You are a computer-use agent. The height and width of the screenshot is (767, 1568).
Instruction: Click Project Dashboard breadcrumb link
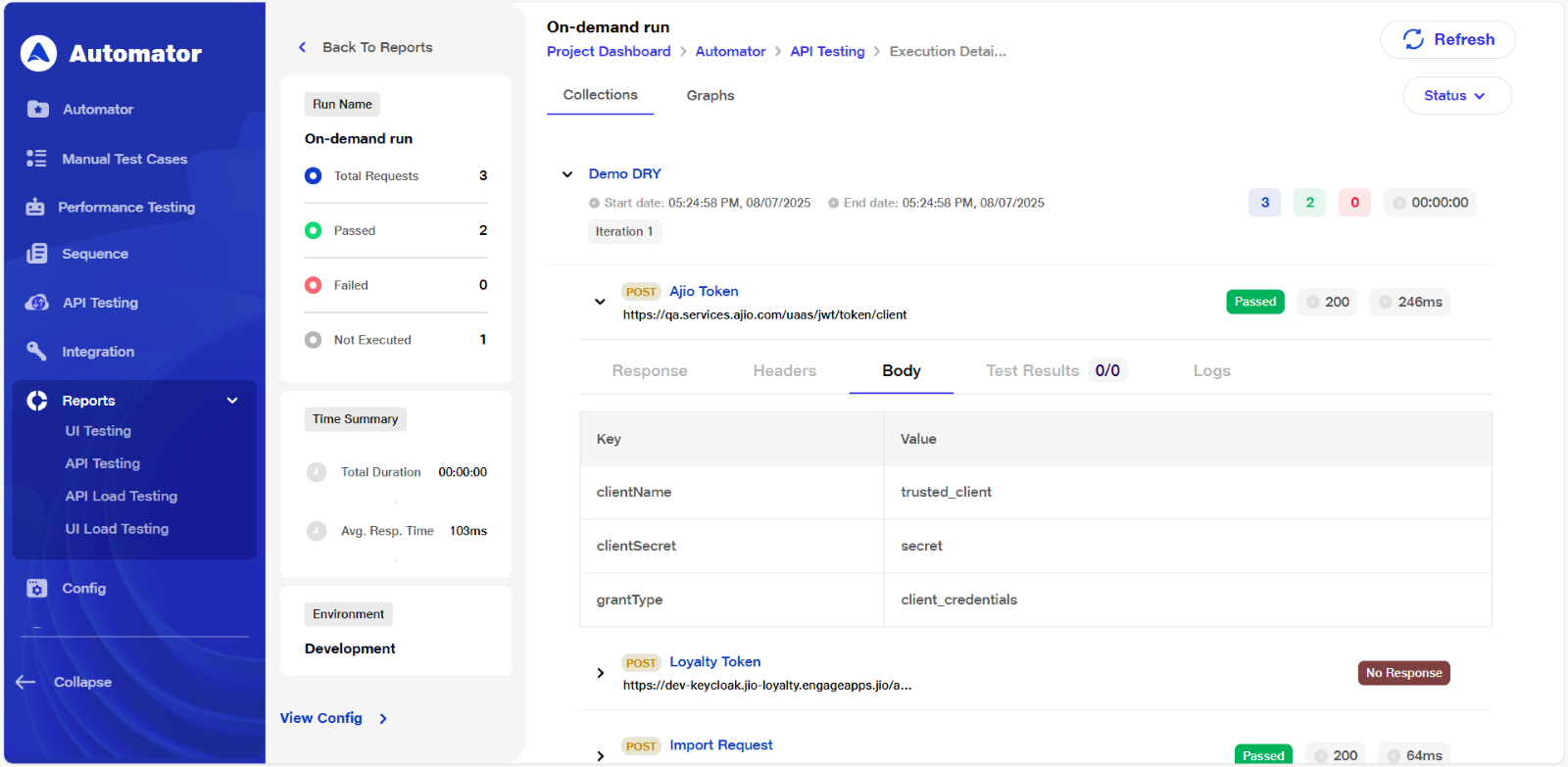(609, 51)
